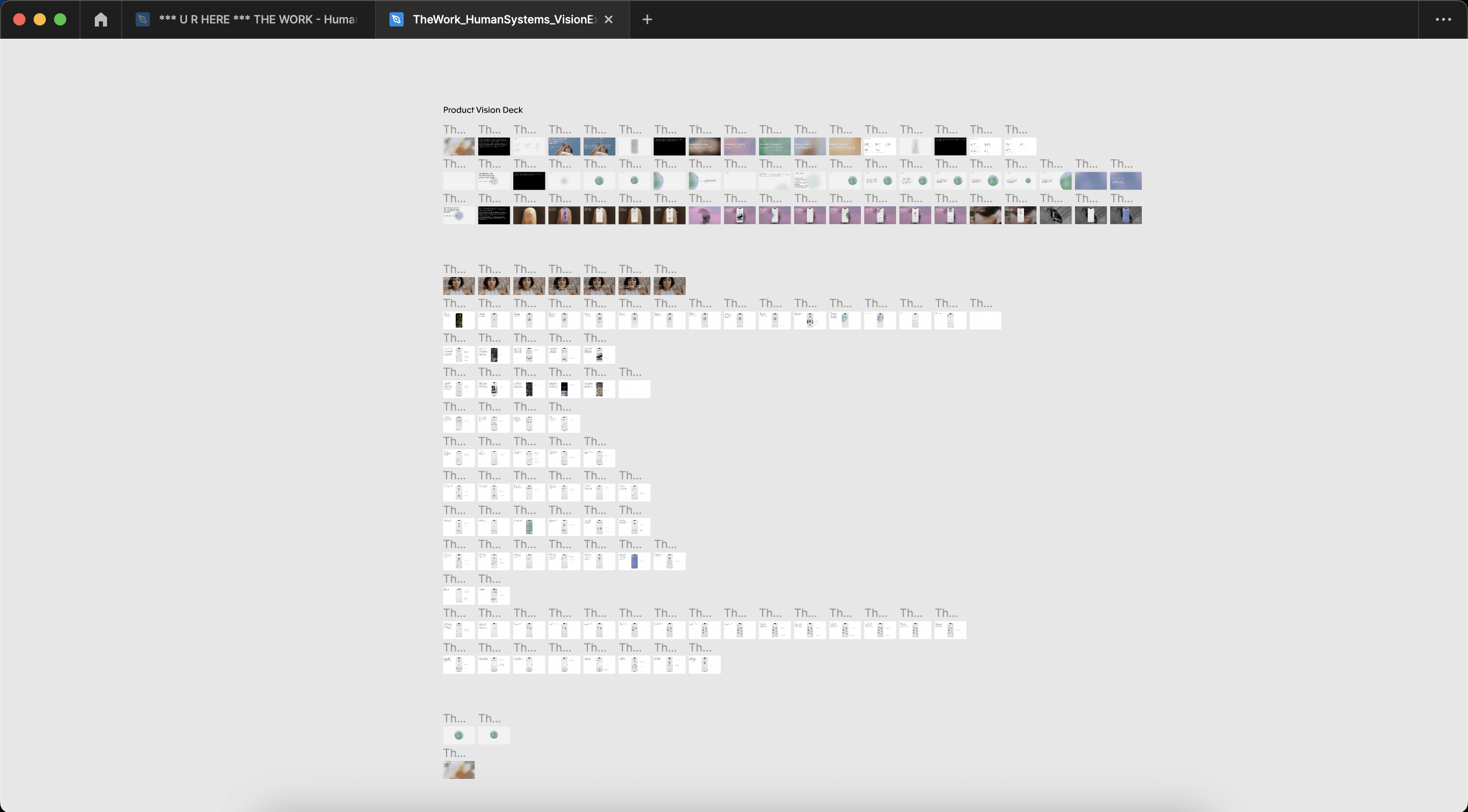The height and width of the screenshot is (812, 1468).
Task: Select the purple gradient slide thumbnail
Action: (x=739, y=146)
